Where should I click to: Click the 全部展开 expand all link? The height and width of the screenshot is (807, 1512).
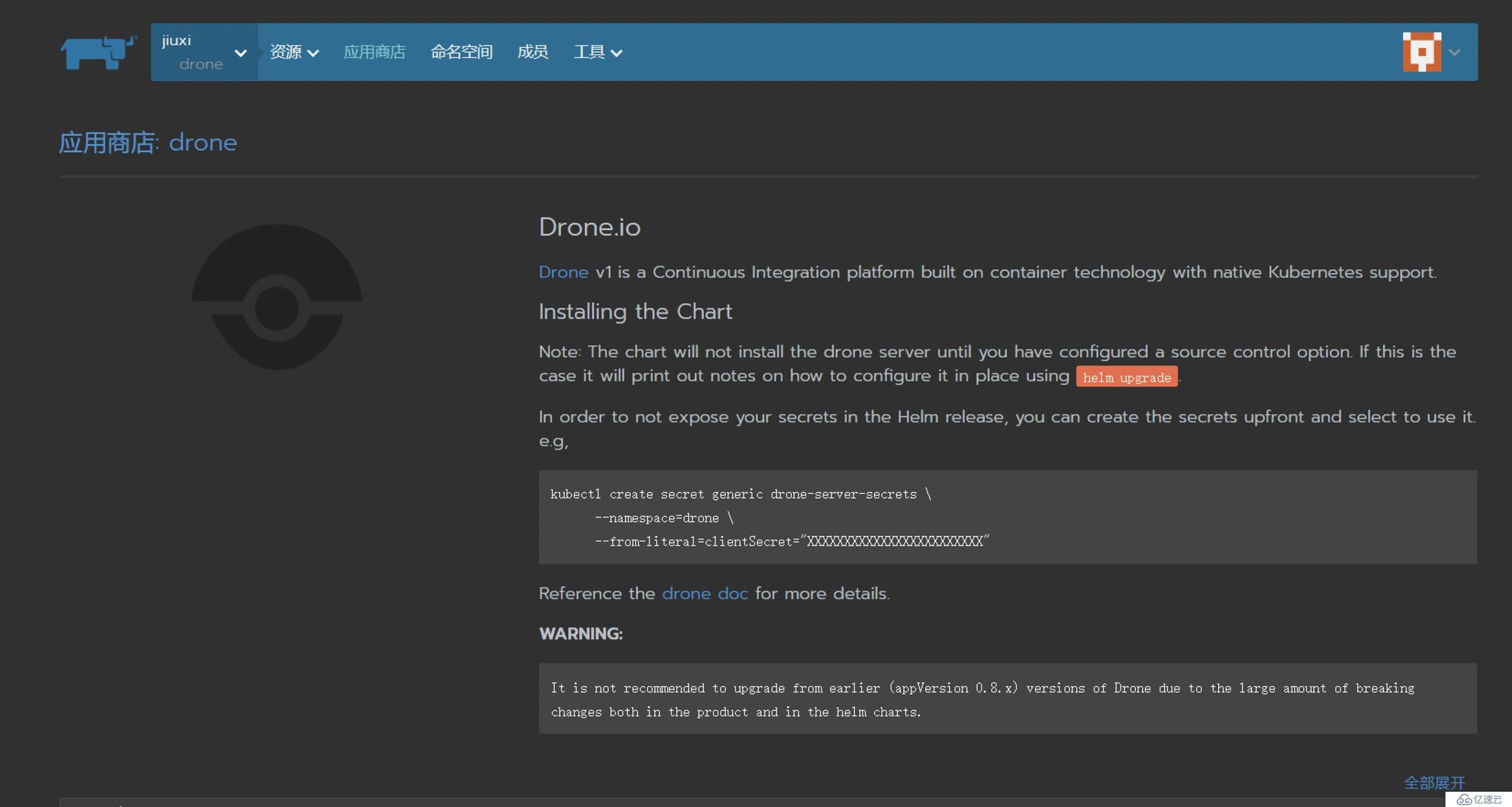tap(1434, 783)
